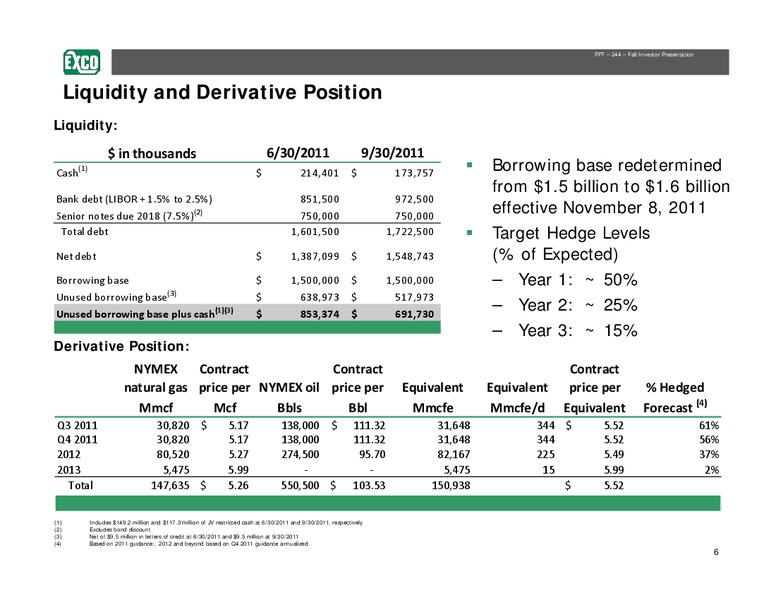Click the 2013 hedged percentage 2%
Image resolution: width=776 pixels, height=600 pixels.
tap(712, 470)
